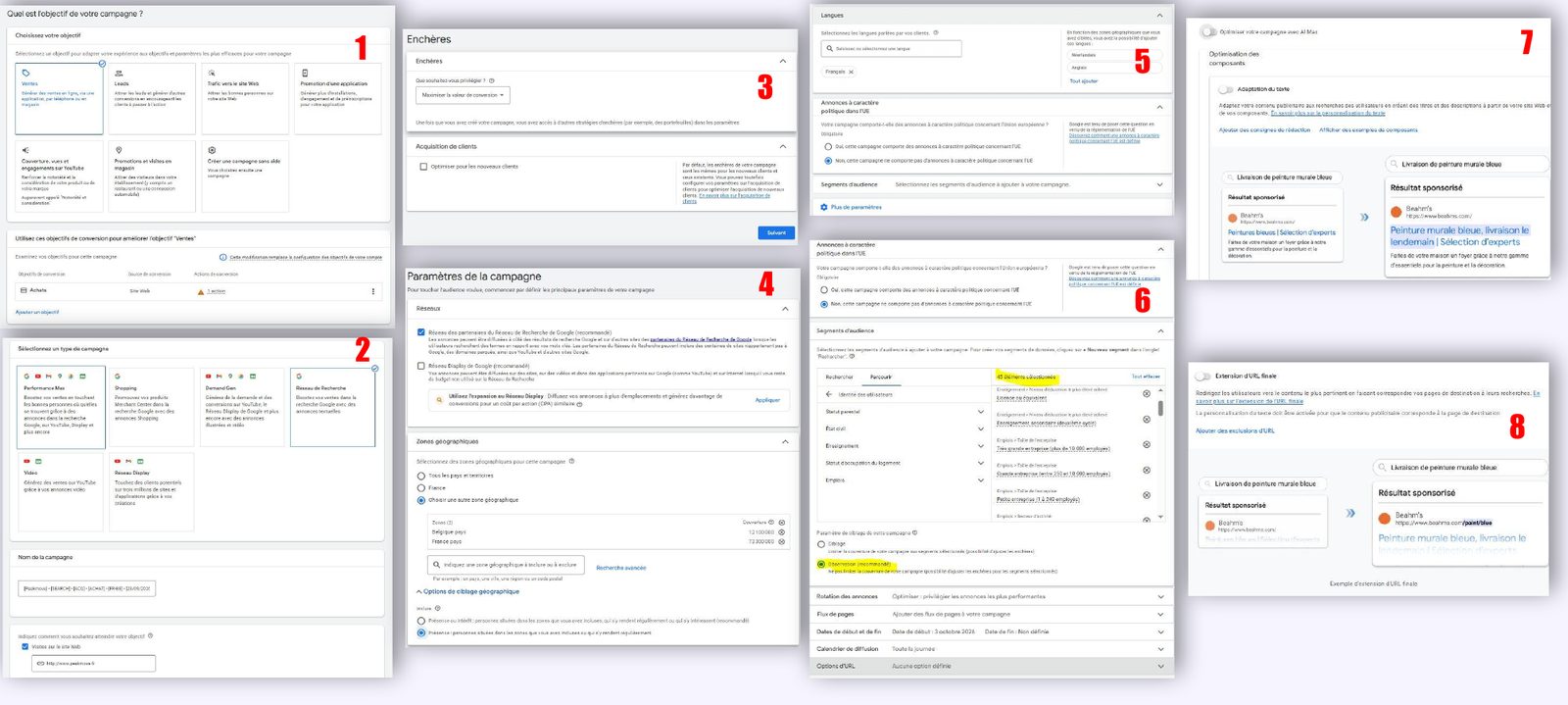Toggle Optimiser votre campagne avec AI Max

[1208, 31]
